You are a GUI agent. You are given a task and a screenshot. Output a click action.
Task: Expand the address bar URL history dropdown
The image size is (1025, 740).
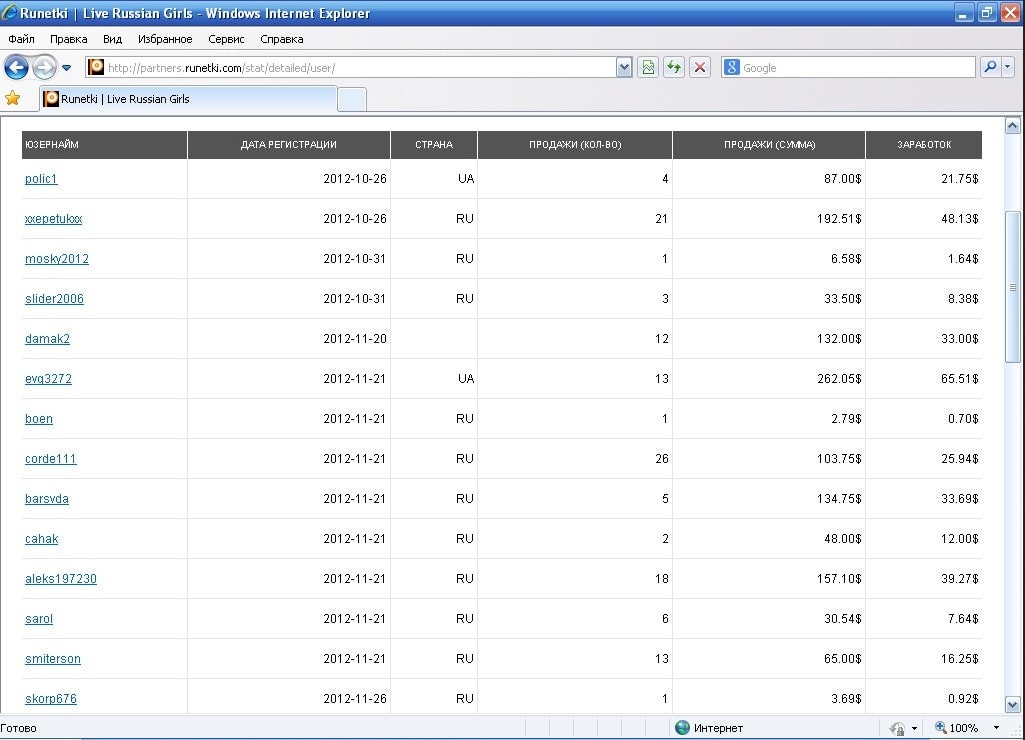click(624, 67)
